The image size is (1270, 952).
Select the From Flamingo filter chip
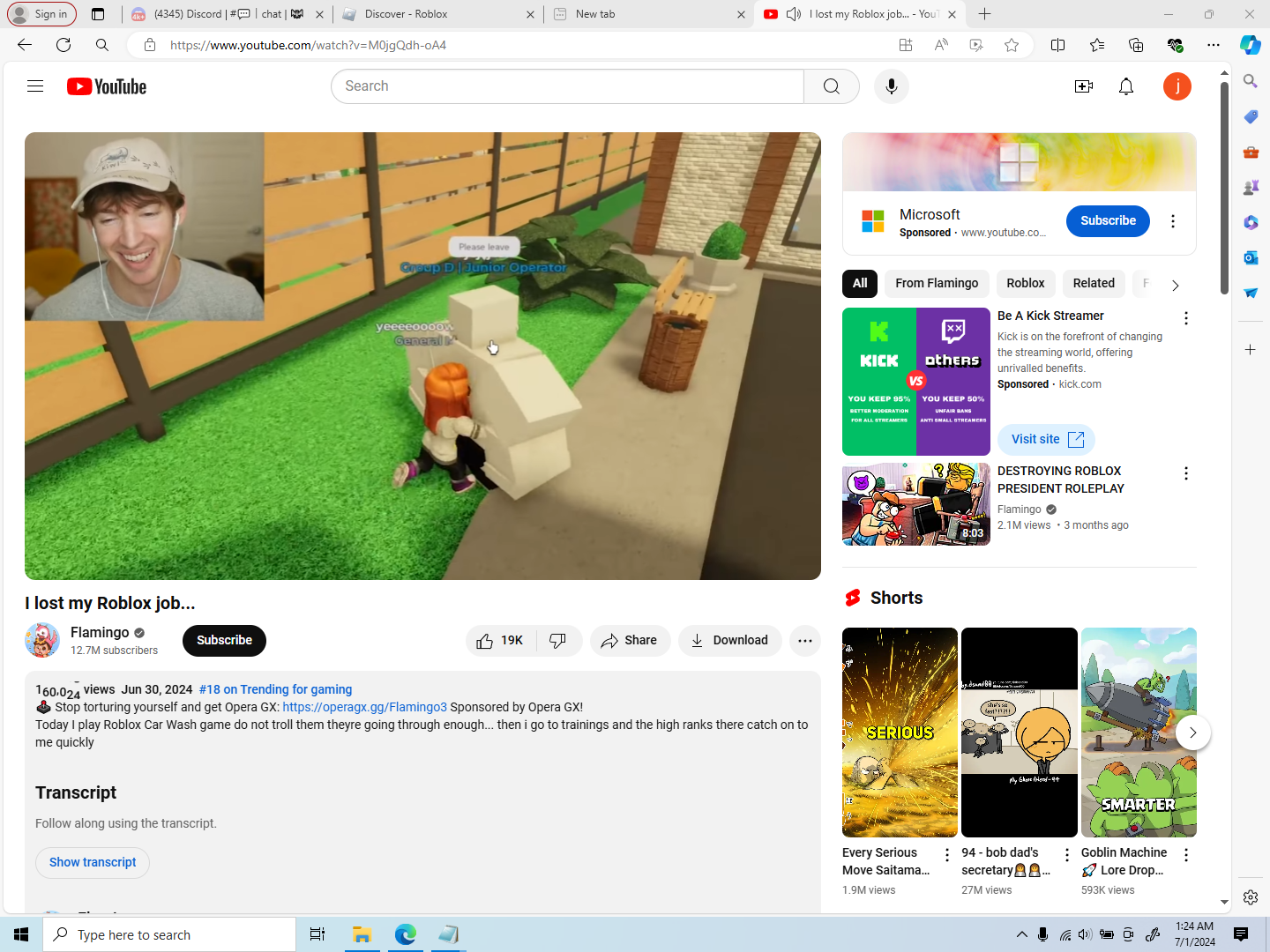(937, 283)
